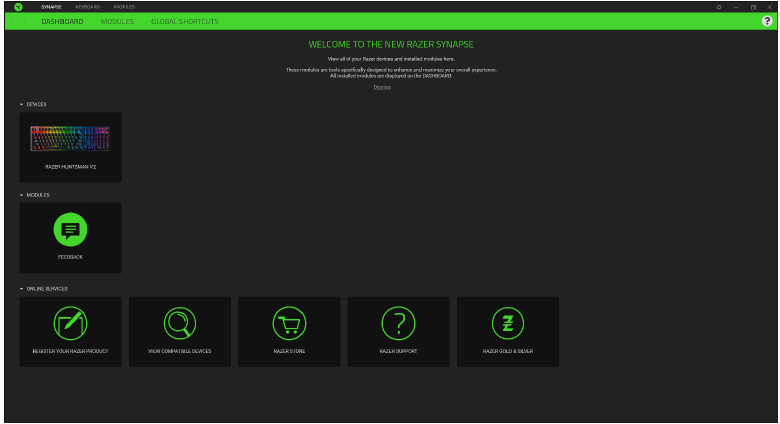Go back with the left arrow
780x424 pixels.
(x=12, y=21)
